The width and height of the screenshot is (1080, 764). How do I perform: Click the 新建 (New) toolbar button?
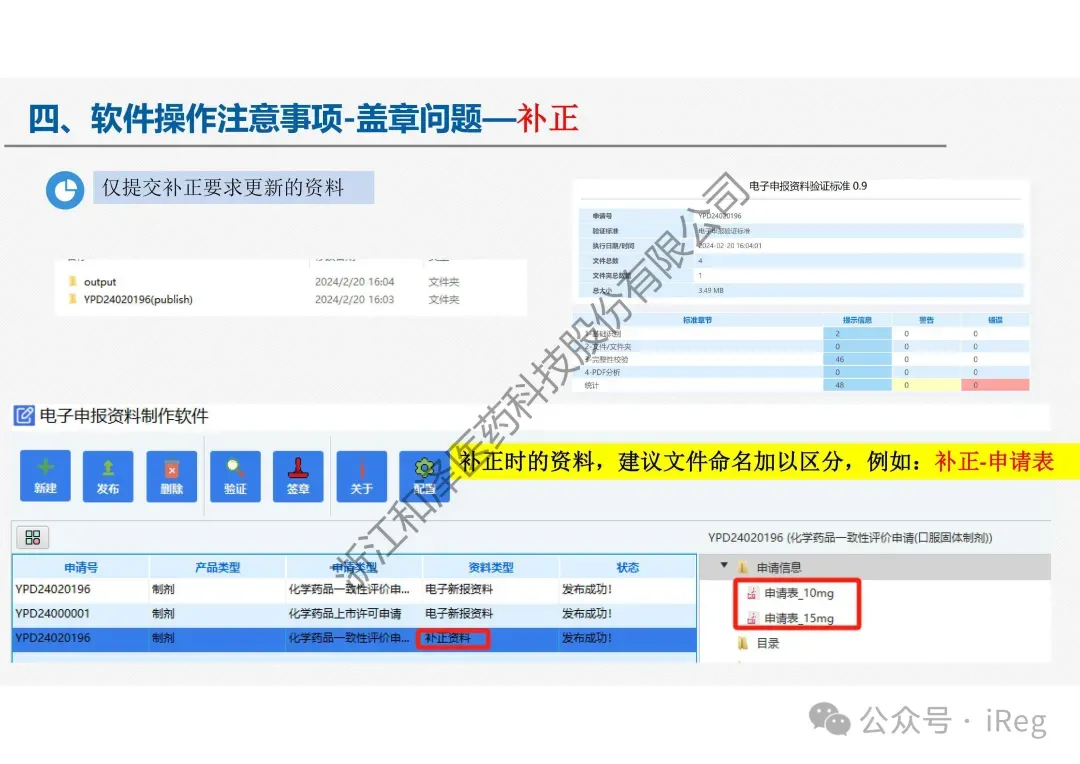tap(45, 475)
